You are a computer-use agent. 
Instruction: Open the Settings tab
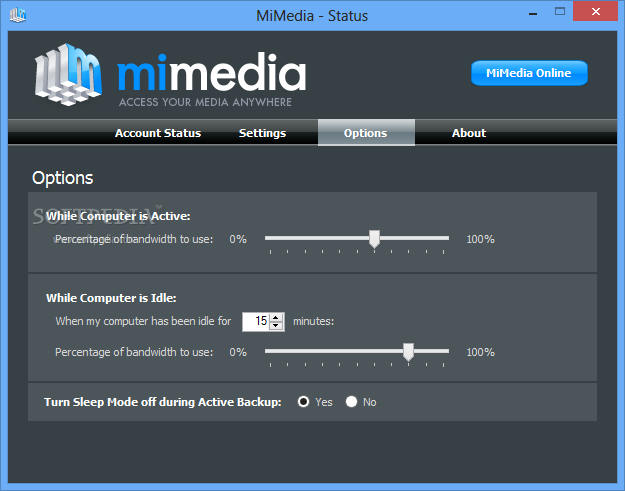point(262,133)
